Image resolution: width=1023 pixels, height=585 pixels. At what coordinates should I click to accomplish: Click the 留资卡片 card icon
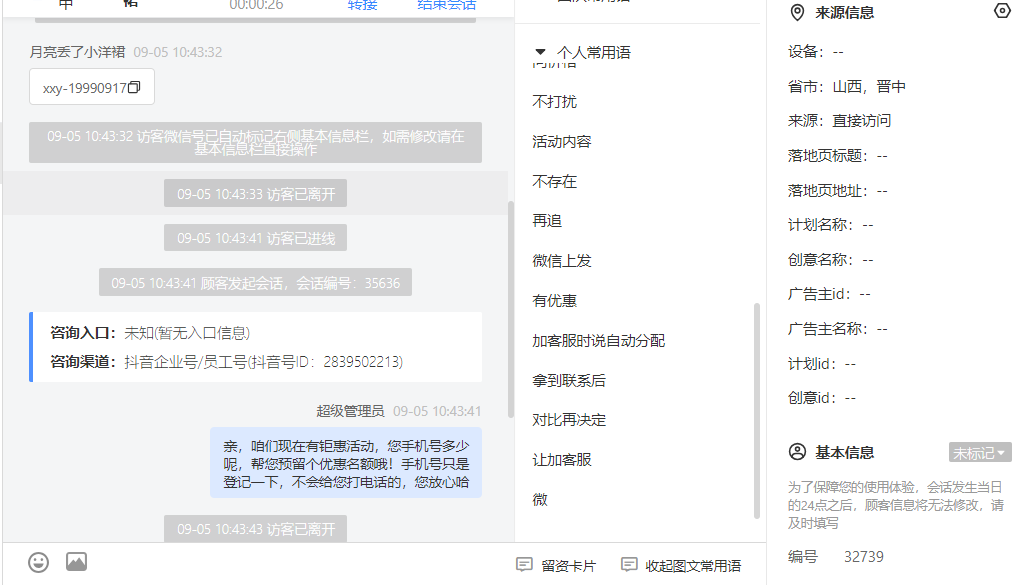pos(524,565)
